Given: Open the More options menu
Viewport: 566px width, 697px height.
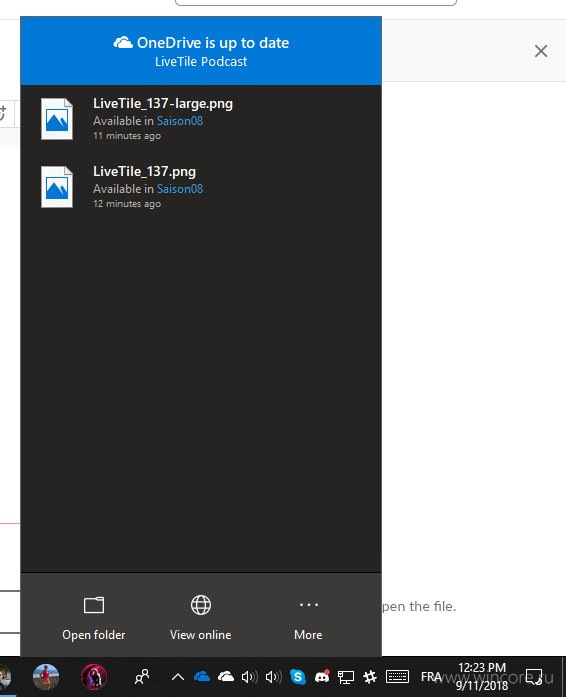Looking at the screenshot, I should pos(308,617).
